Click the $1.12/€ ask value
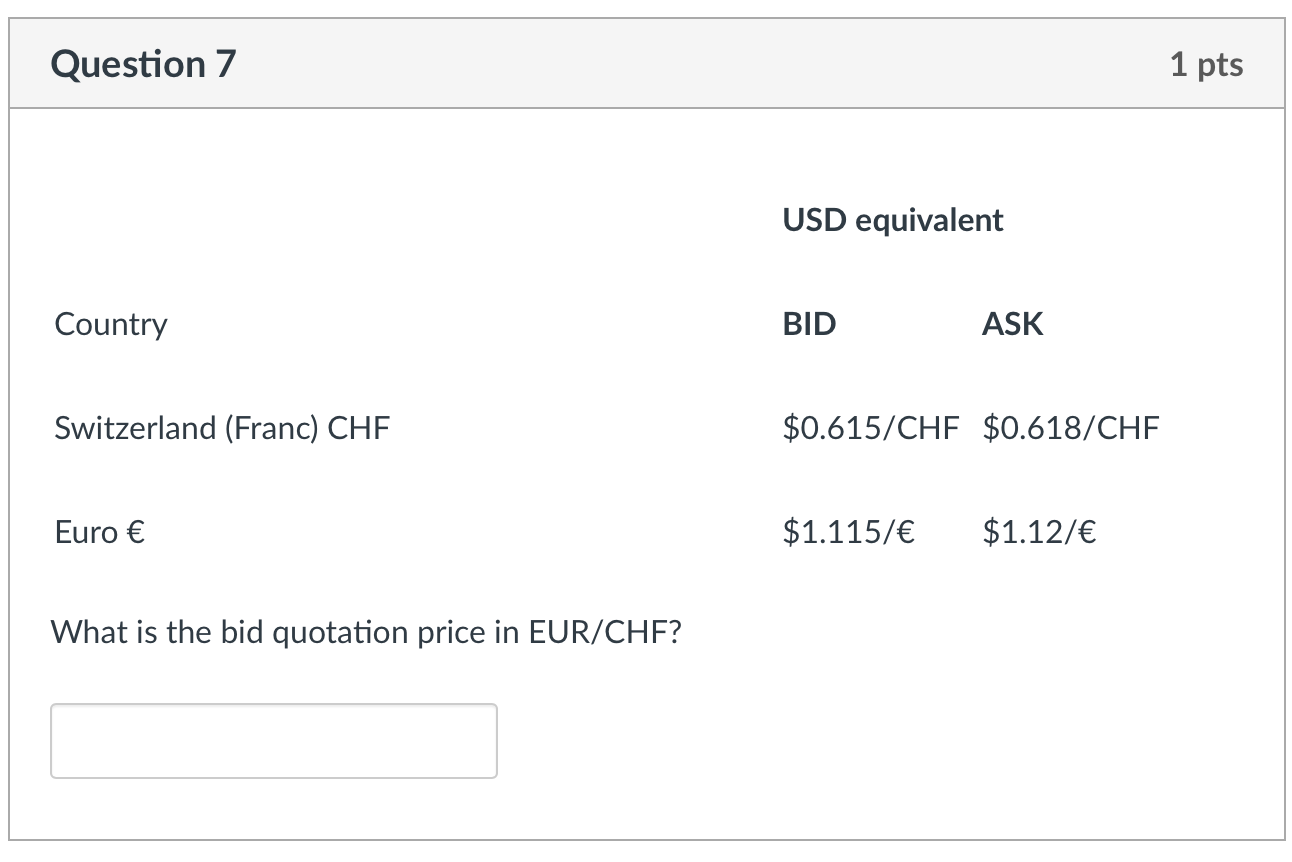 click(1039, 532)
